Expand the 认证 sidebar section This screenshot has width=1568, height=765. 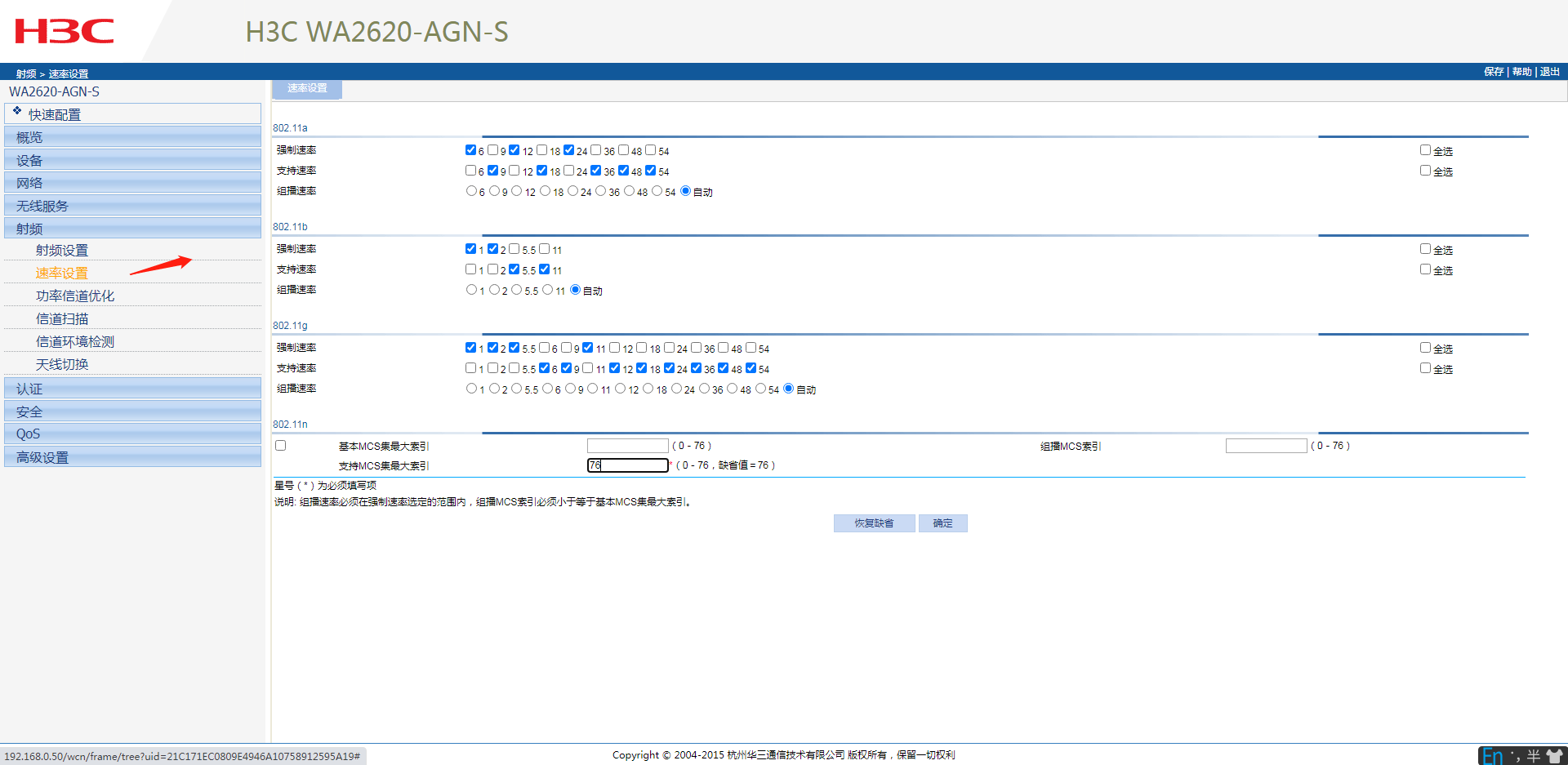tap(132, 389)
